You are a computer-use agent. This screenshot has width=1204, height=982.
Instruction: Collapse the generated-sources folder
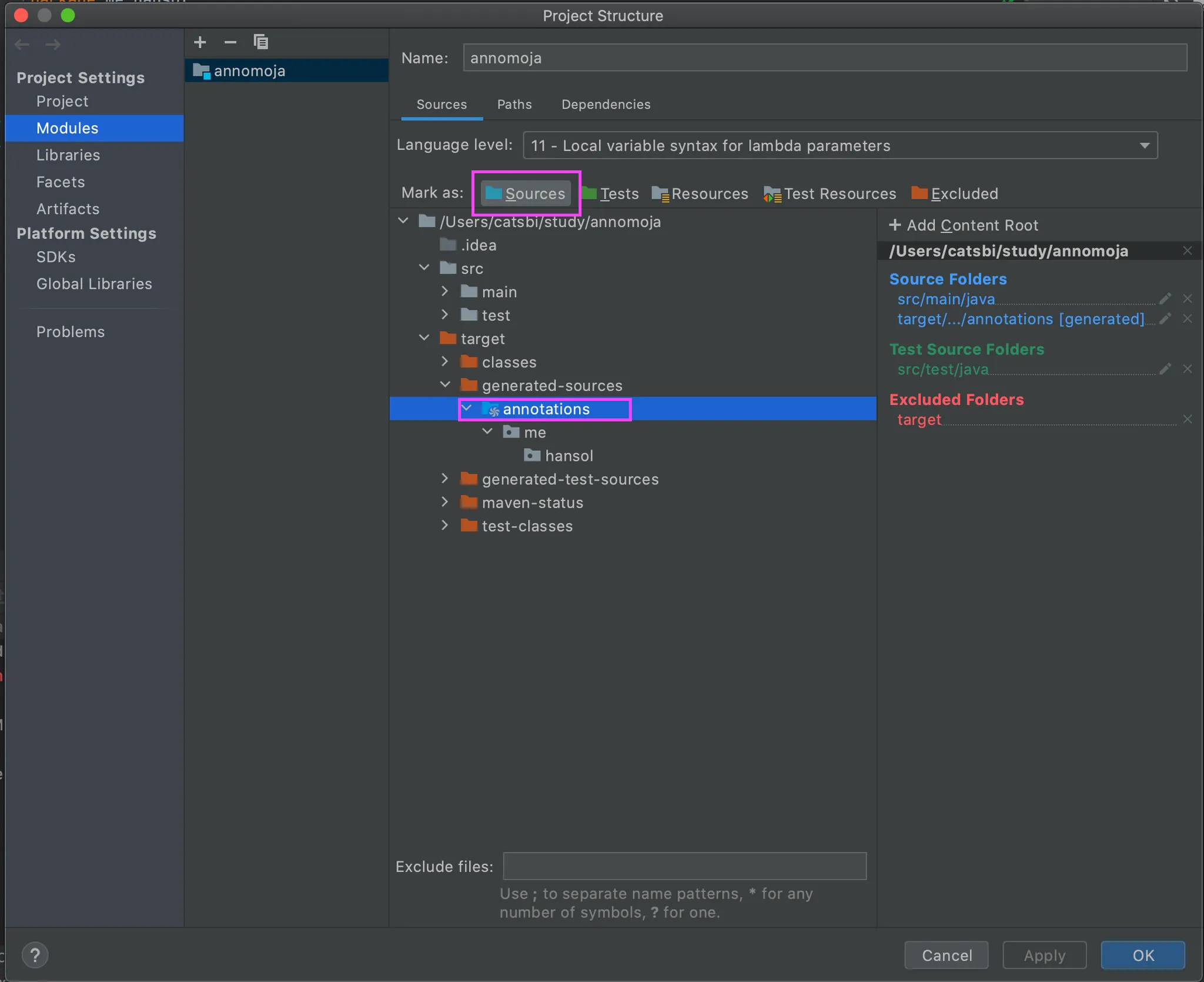click(x=445, y=385)
